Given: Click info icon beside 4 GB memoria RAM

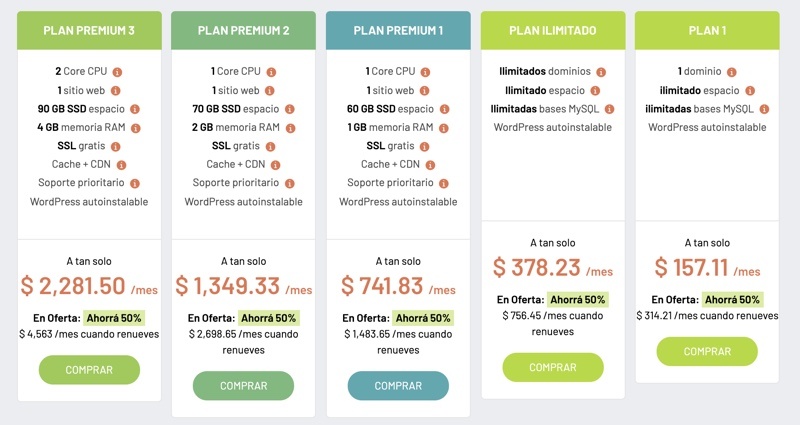Looking at the screenshot, I should pyautogui.click(x=136, y=128).
